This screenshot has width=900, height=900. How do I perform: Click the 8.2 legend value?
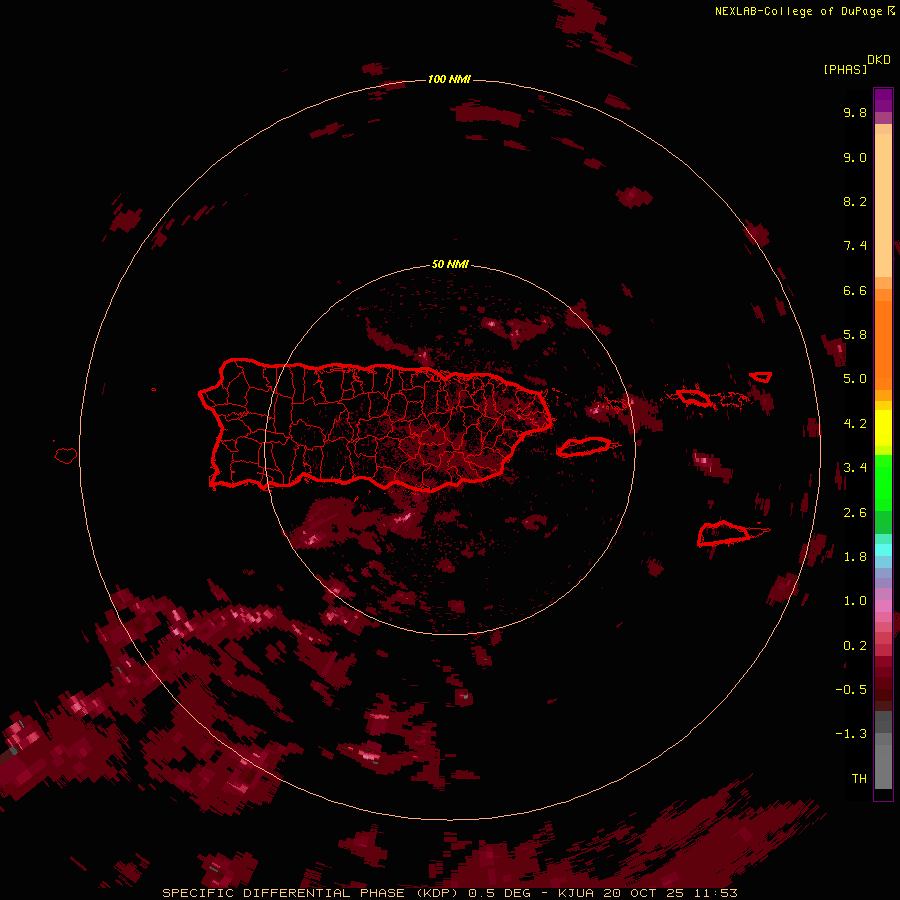pos(855,201)
